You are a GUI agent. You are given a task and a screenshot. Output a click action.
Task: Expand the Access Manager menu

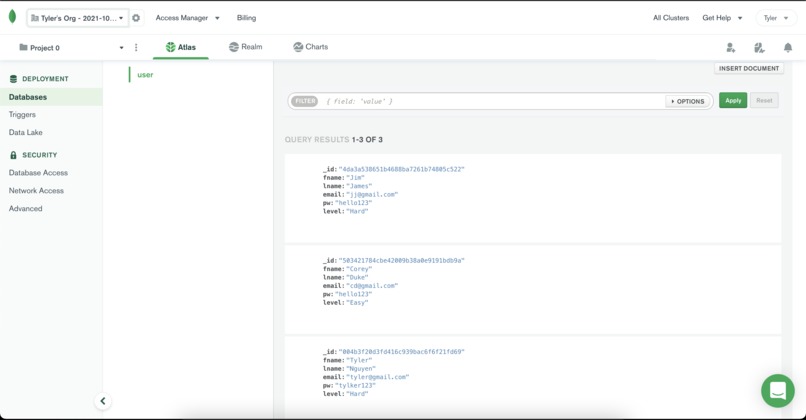click(x=188, y=18)
